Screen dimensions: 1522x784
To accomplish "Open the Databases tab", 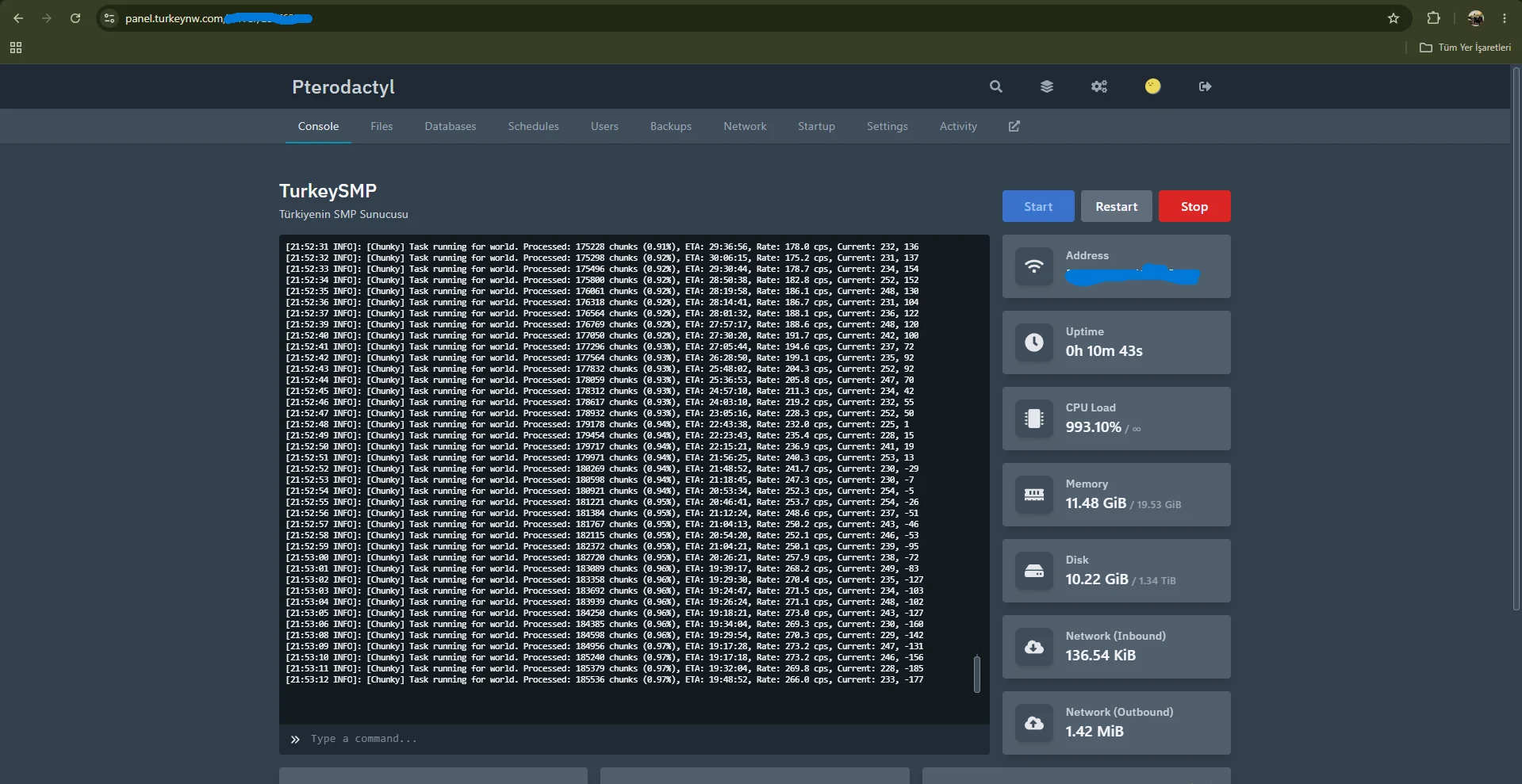I will tap(450, 126).
